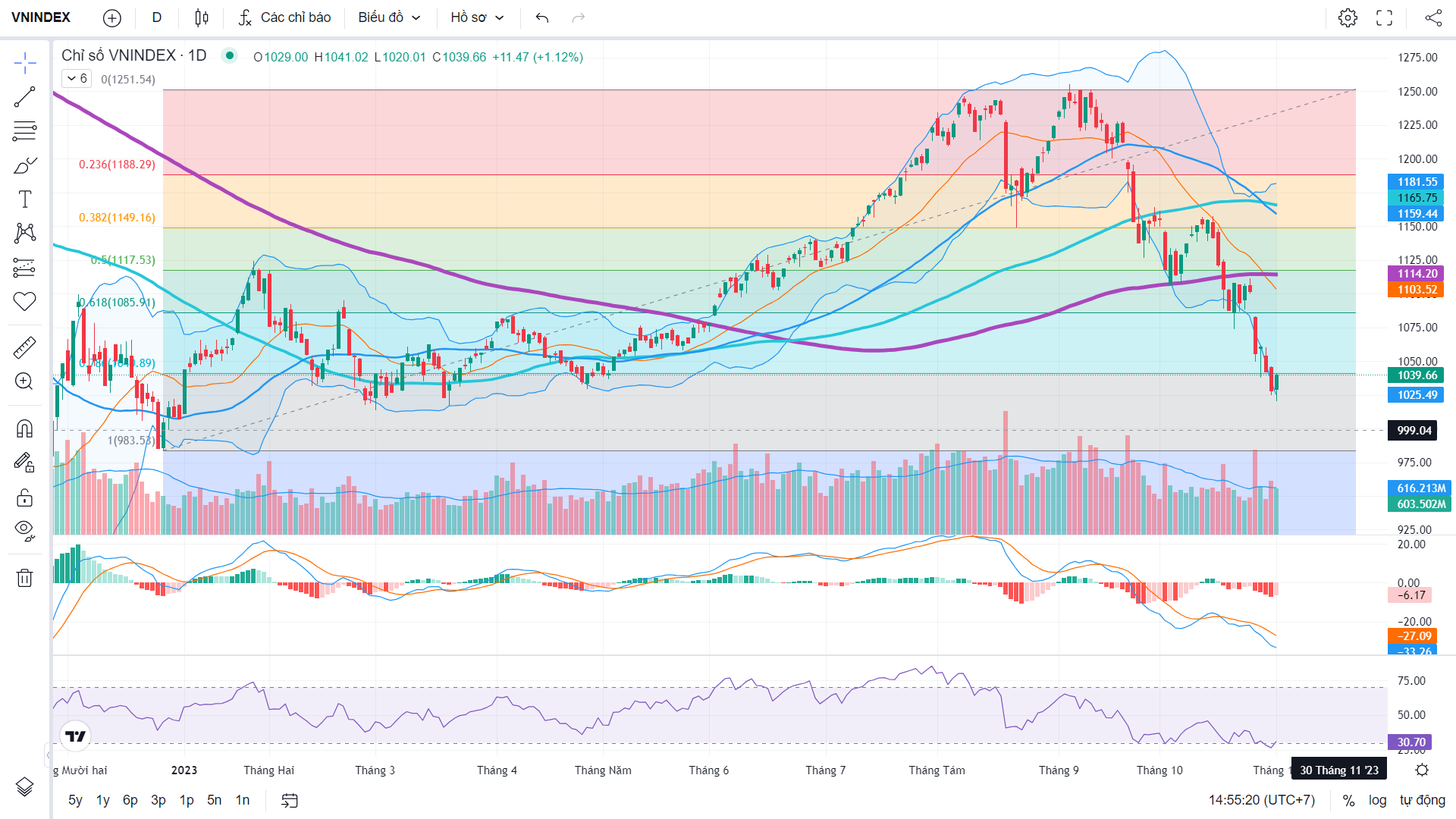Image resolution: width=1456 pixels, height=819 pixels.
Task: Select the Fibonacci retracement tool
Action: [24, 131]
